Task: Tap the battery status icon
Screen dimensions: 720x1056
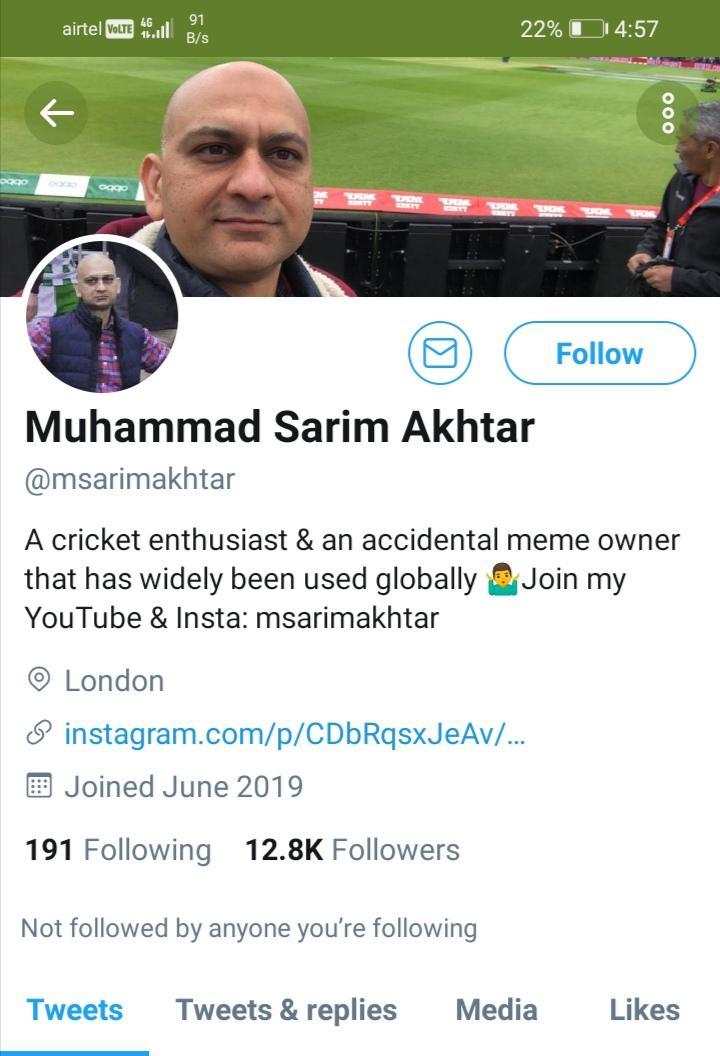Action: tap(587, 28)
